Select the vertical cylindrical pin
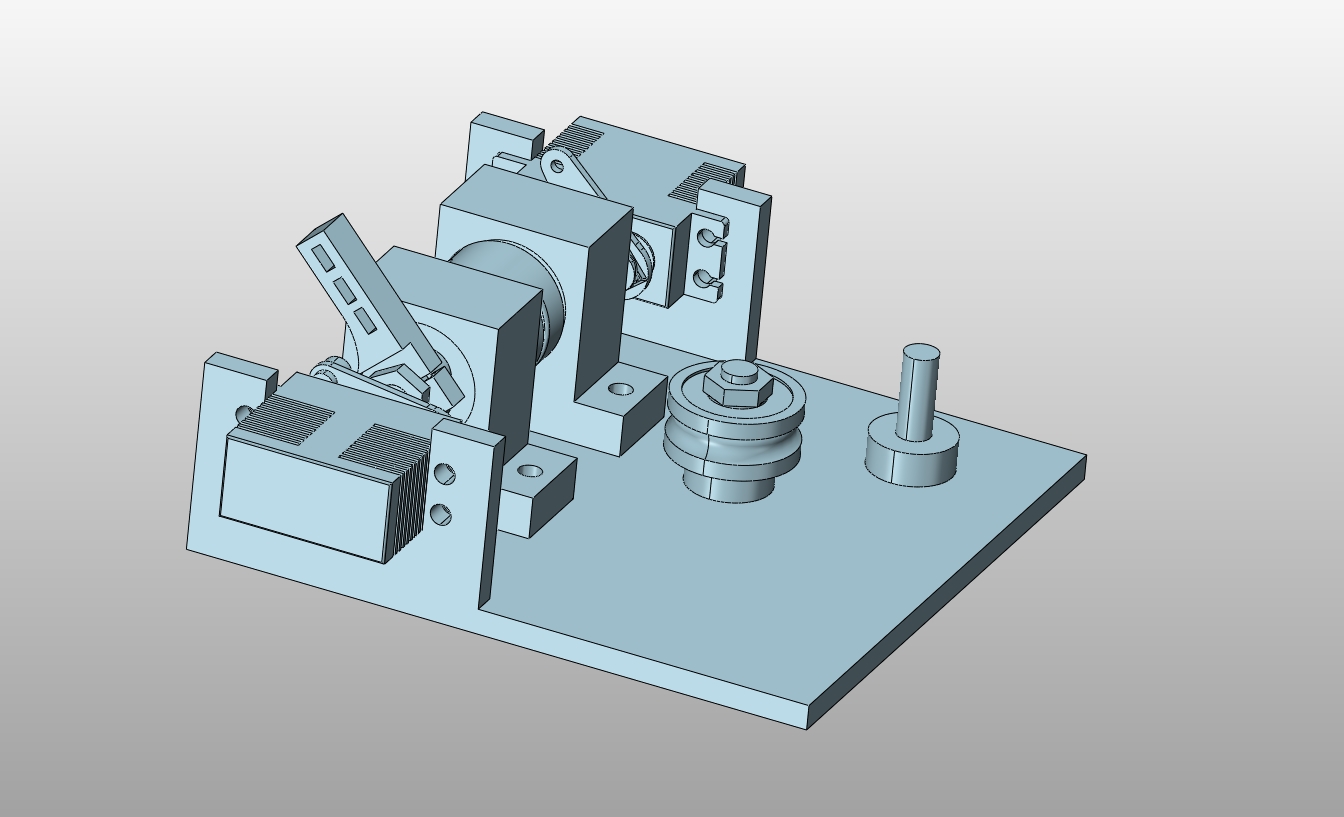Viewport: 1344px width, 817px height. 917,393
